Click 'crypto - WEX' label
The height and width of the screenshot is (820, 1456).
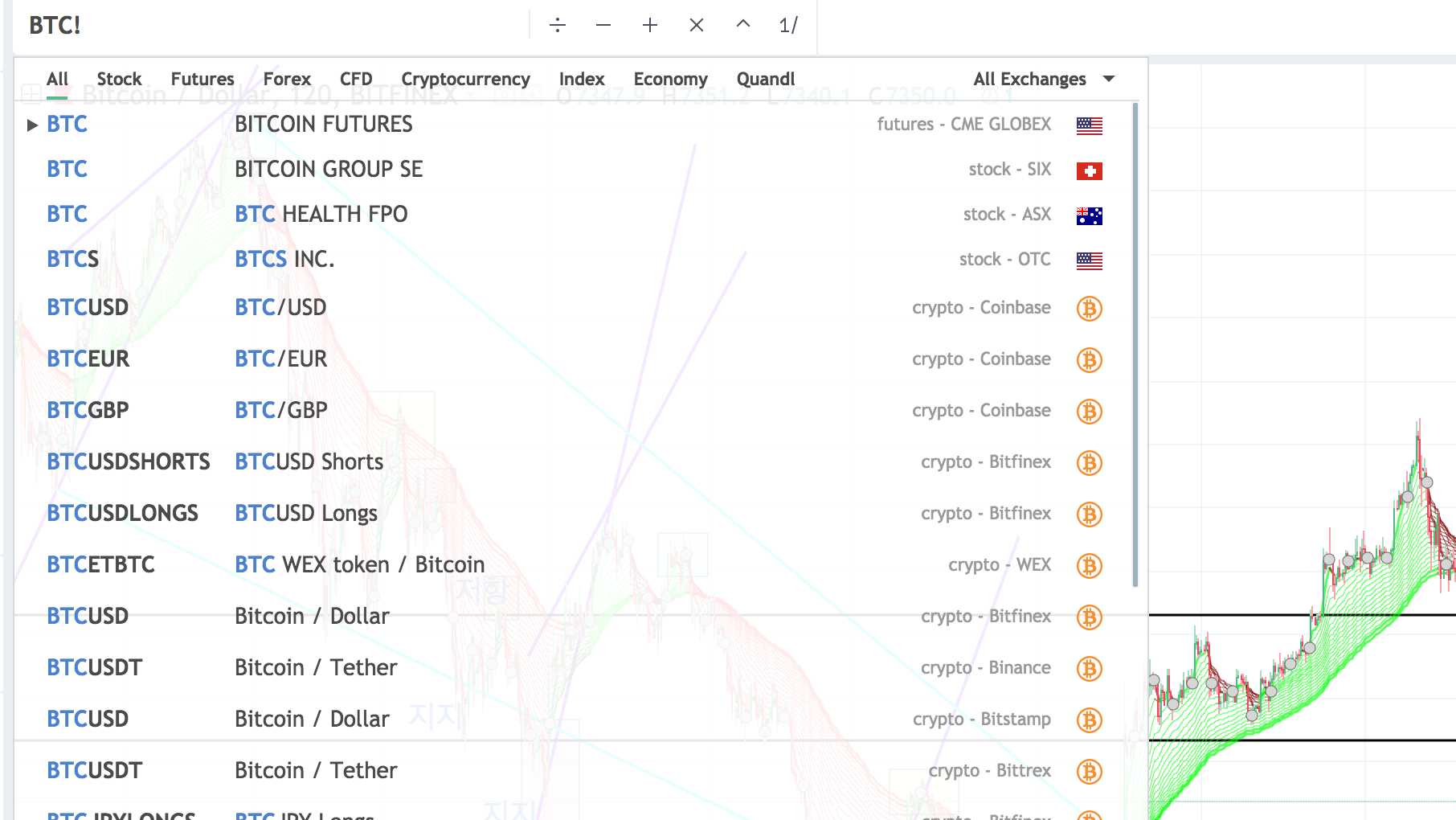pyautogui.click(x=1000, y=564)
